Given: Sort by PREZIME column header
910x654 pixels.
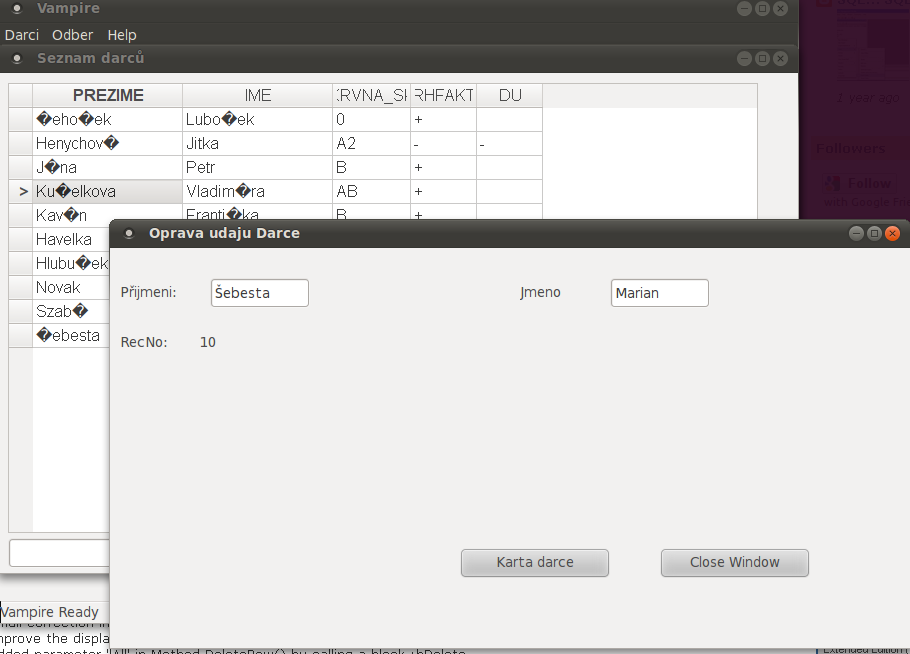Looking at the screenshot, I should coord(107,95).
